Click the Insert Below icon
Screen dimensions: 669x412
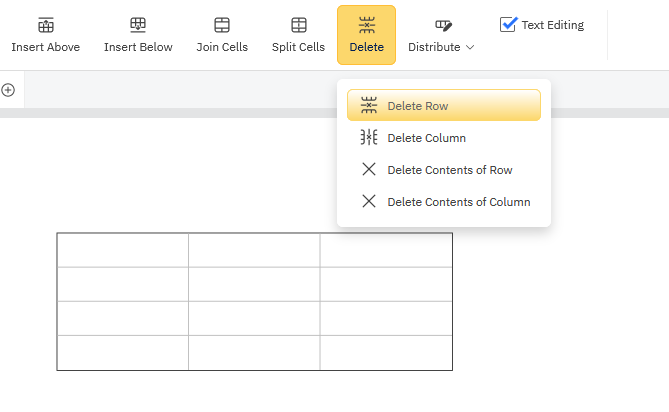138,25
